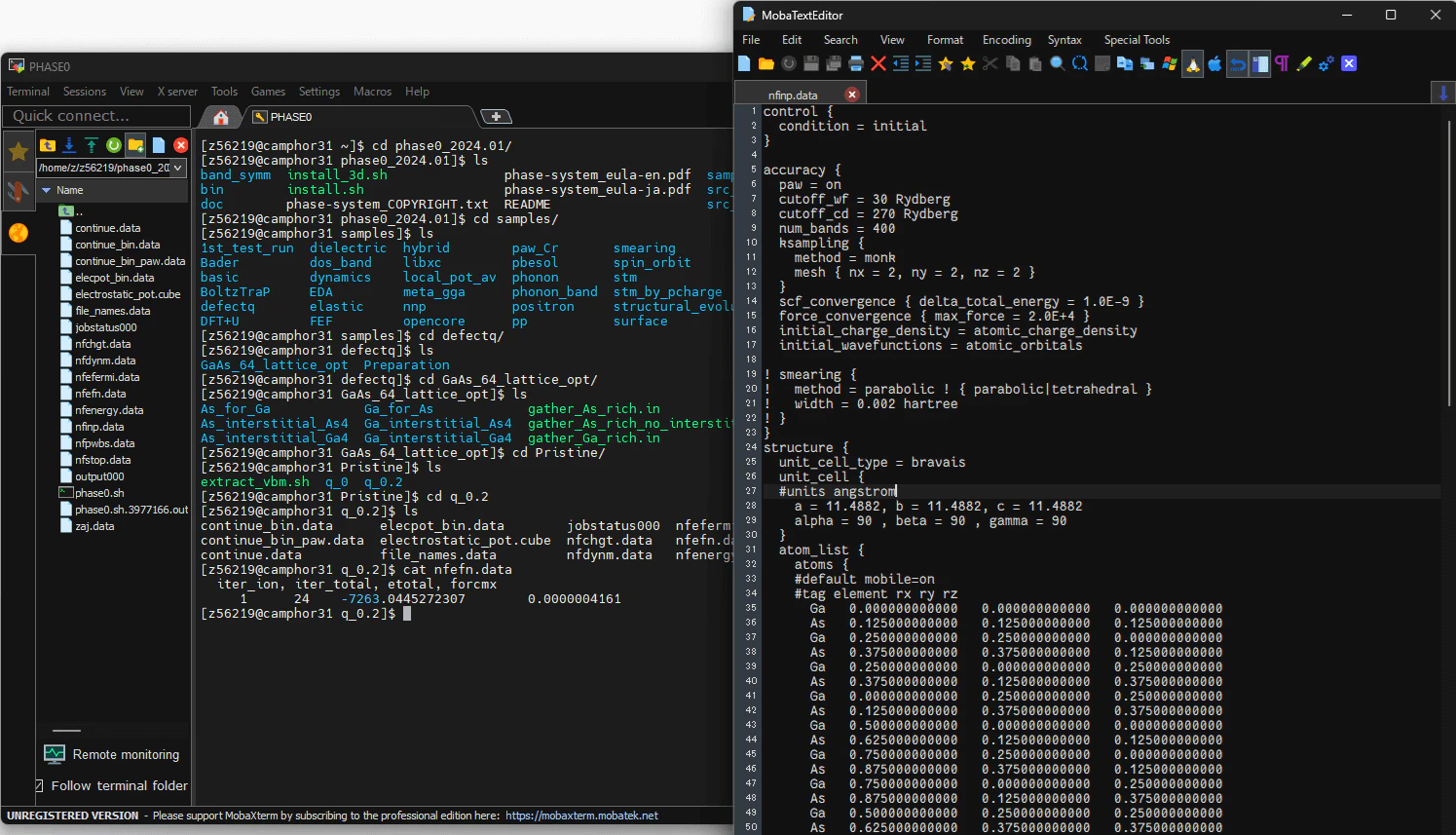1456x835 pixels.
Task: Convert to Windows format via Windows flag icon
Action: coord(1170,63)
